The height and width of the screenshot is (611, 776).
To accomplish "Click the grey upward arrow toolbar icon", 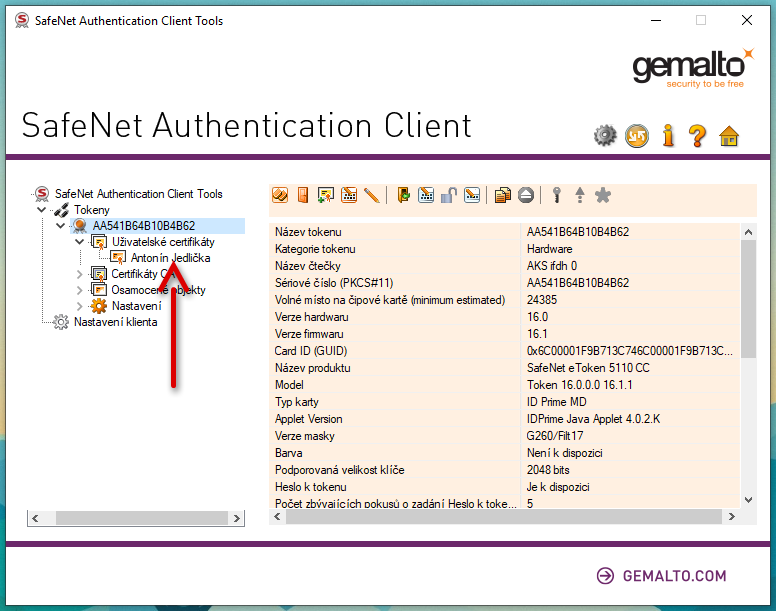I will pos(580,195).
